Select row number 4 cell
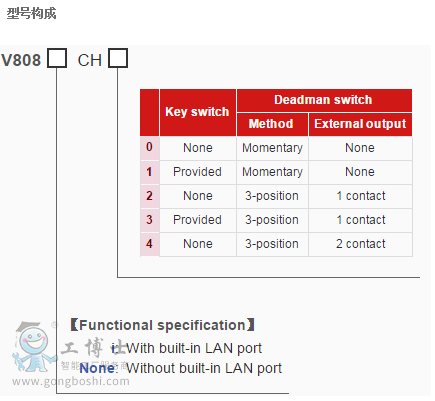Viewport: 435px width, 401px height. point(149,244)
